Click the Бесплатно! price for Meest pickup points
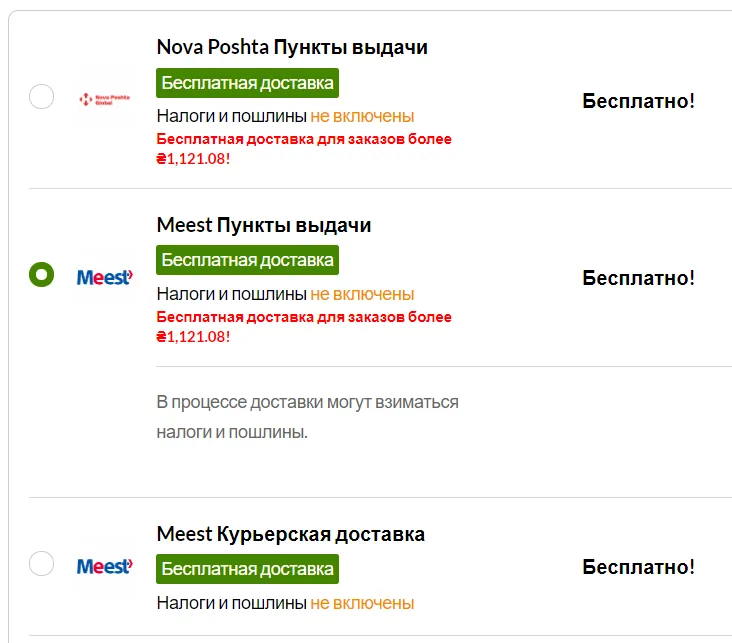The width and height of the screenshot is (732, 643). click(x=639, y=278)
